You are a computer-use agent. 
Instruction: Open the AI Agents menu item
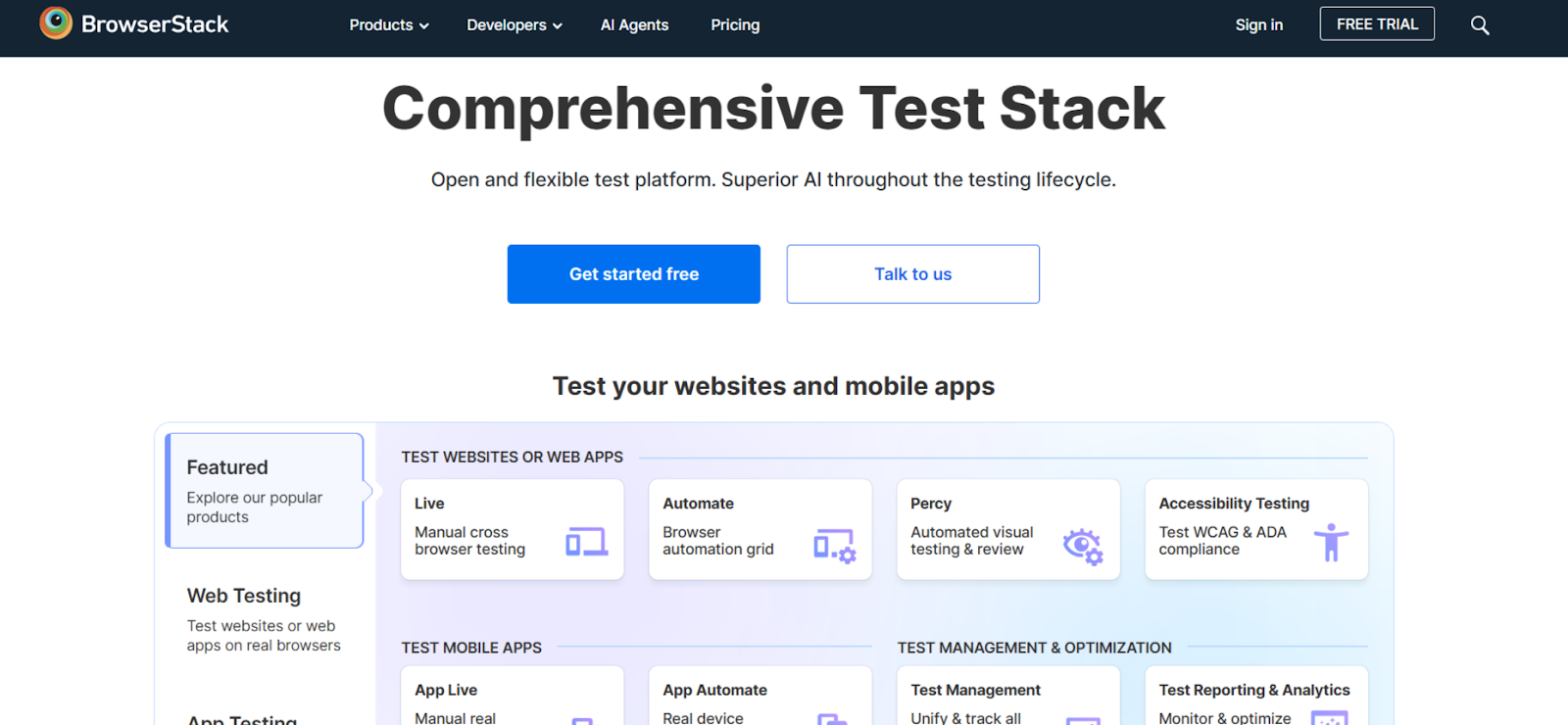coord(634,25)
